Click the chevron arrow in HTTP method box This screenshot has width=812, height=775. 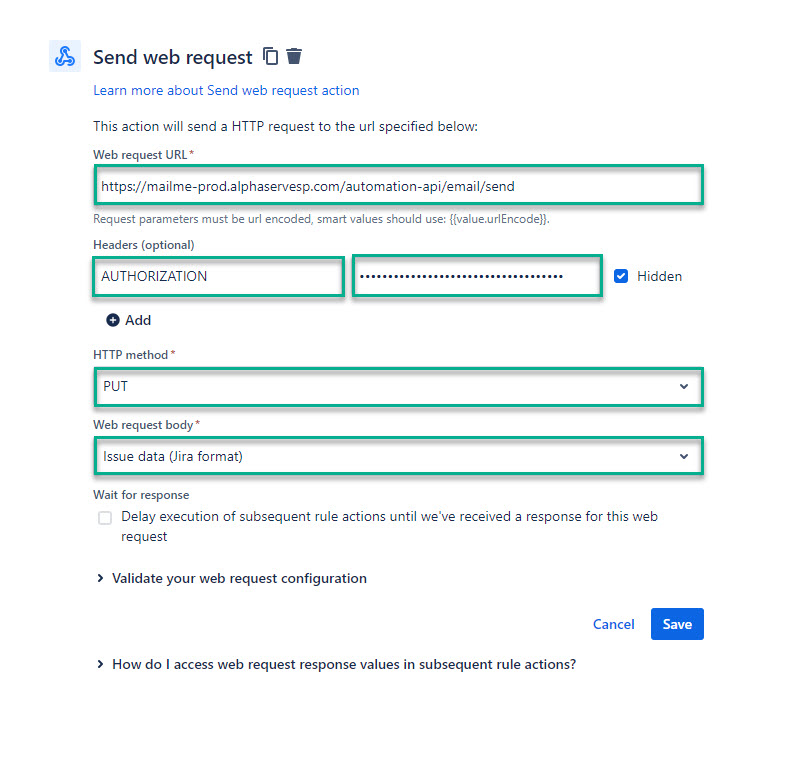[x=684, y=386]
